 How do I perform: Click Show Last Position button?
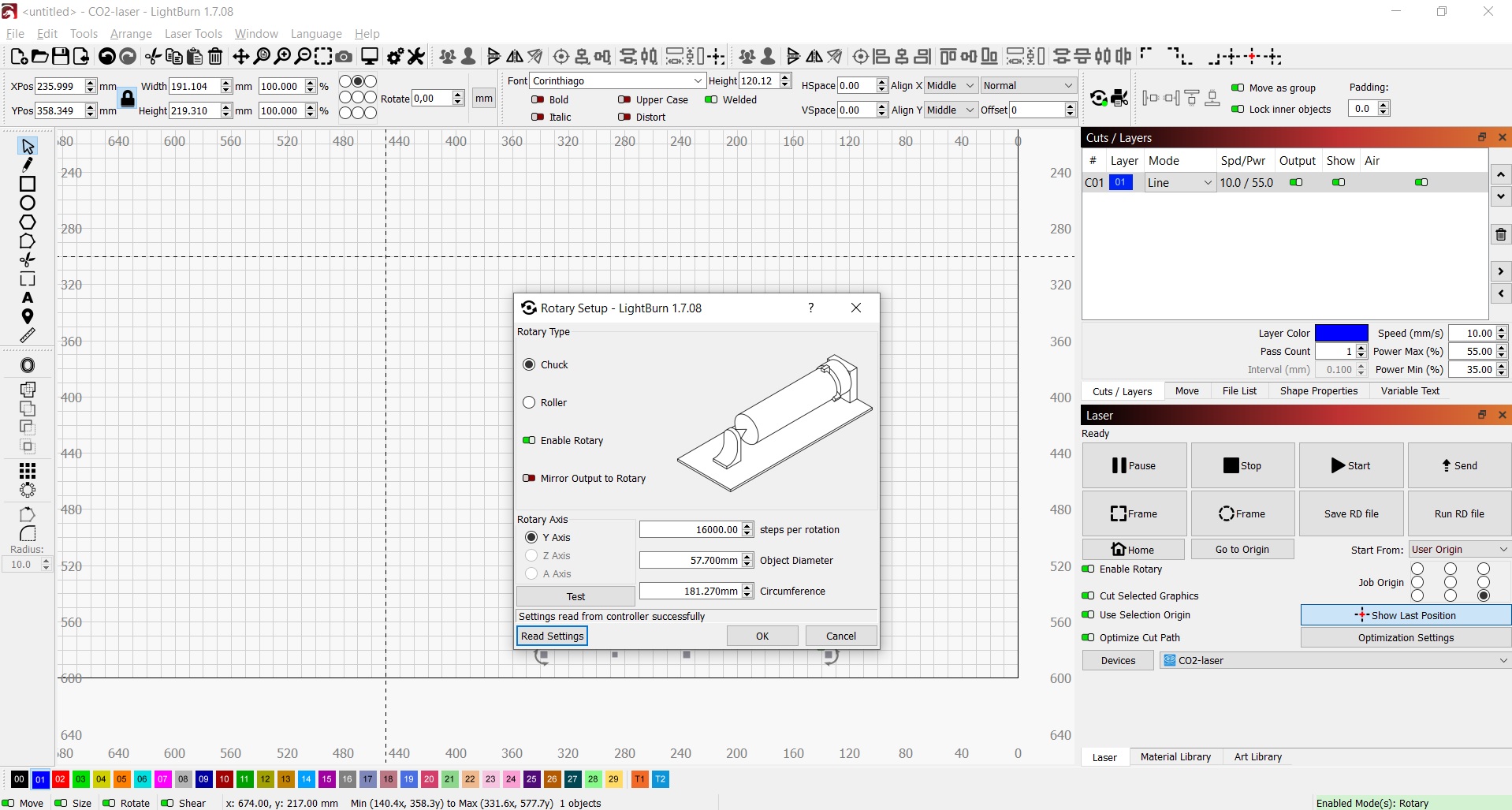(1406, 615)
